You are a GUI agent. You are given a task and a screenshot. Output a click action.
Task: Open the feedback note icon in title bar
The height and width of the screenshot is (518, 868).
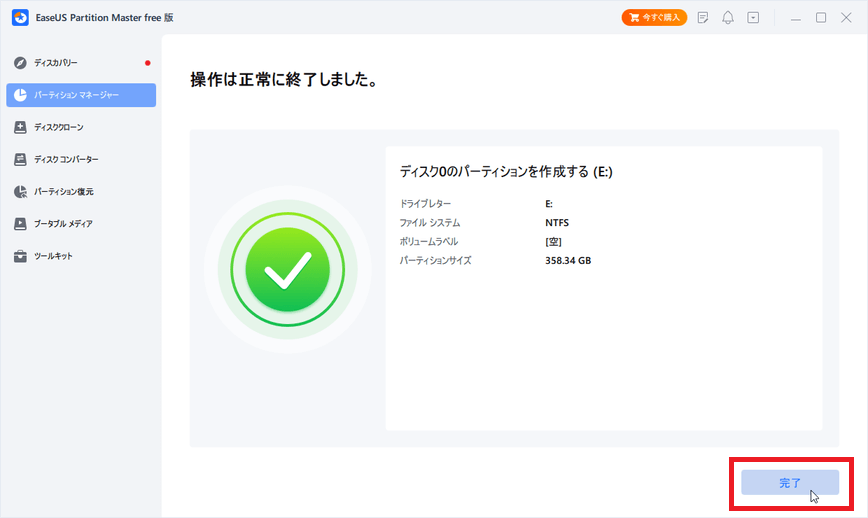tap(703, 18)
